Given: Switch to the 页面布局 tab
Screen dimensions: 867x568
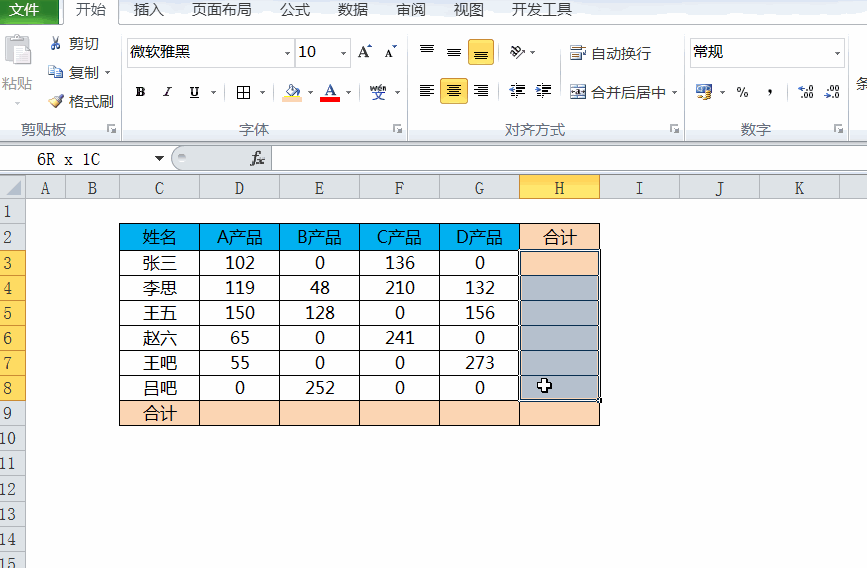Looking at the screenshot, I should point(221,10).
